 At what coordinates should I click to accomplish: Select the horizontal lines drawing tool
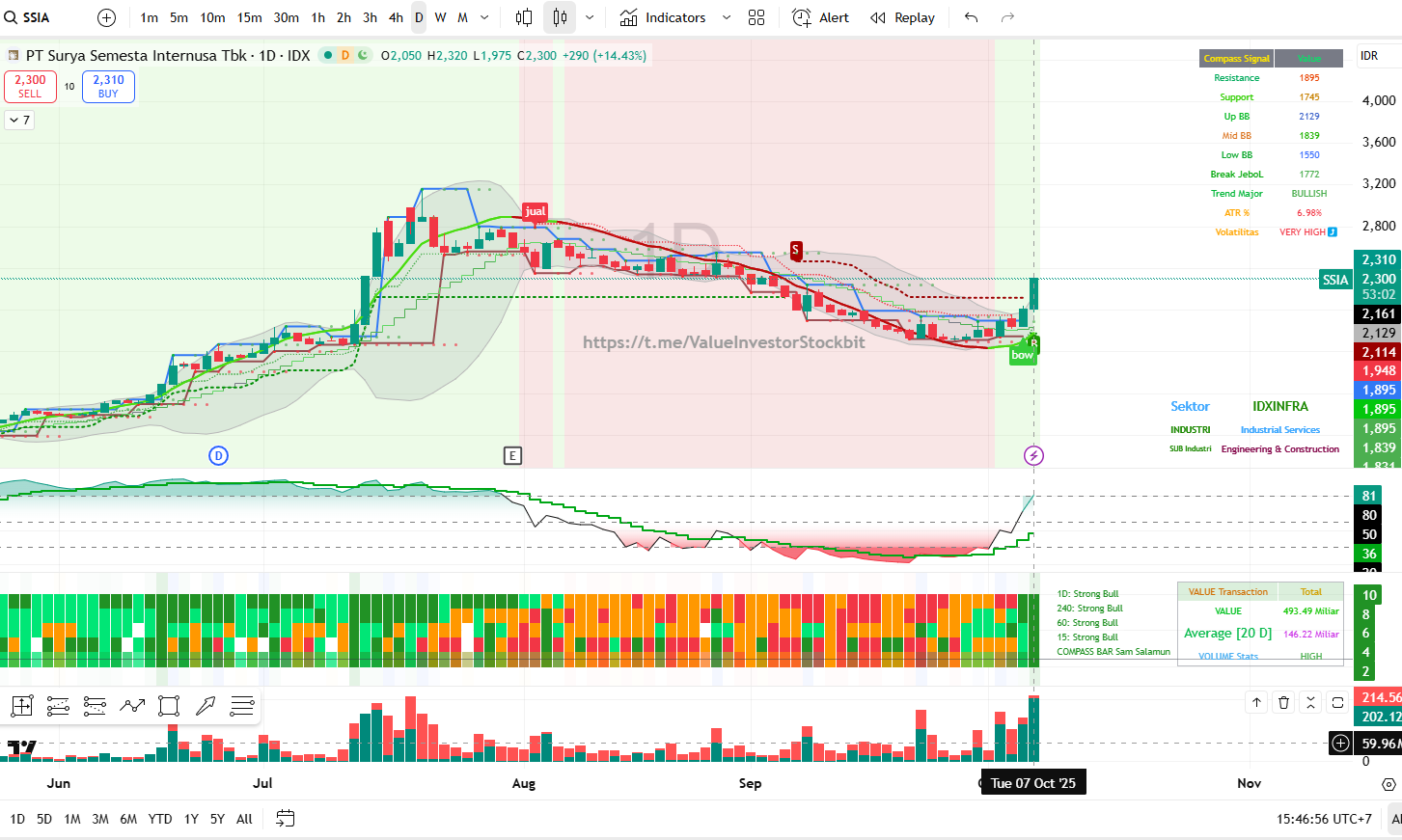tap(242, 706)
